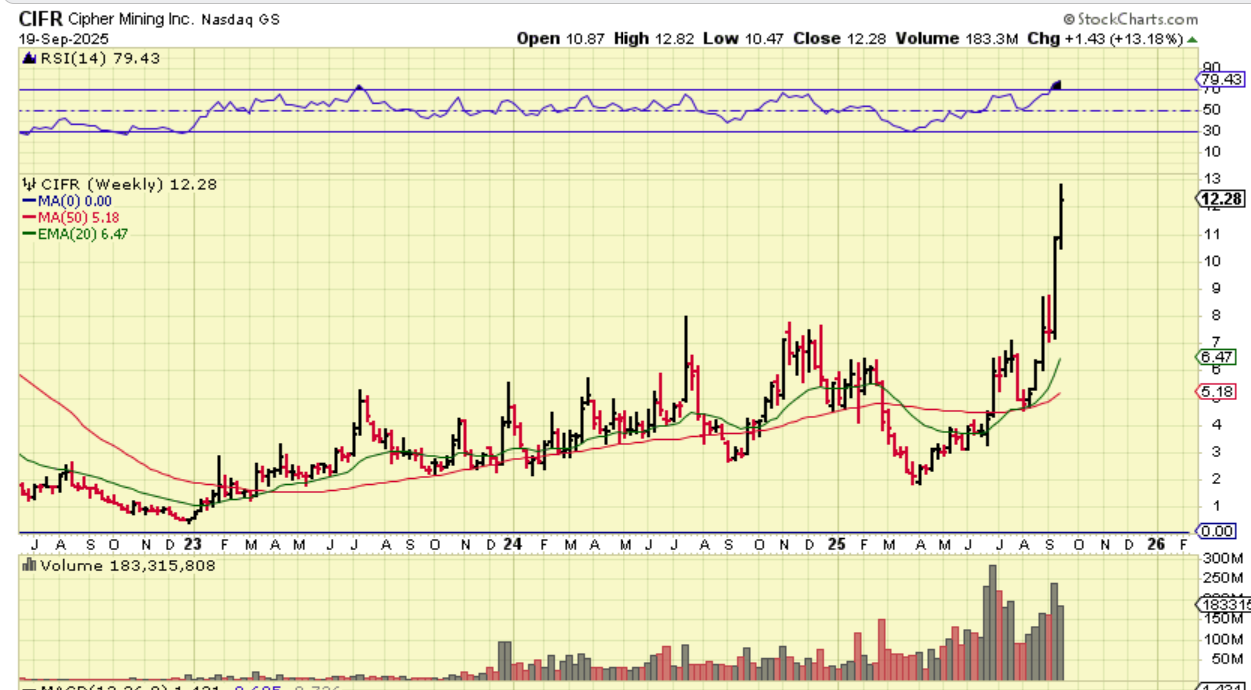
Task: Click the latest weekly price bar near 12.28
Action: (1060, 216)
